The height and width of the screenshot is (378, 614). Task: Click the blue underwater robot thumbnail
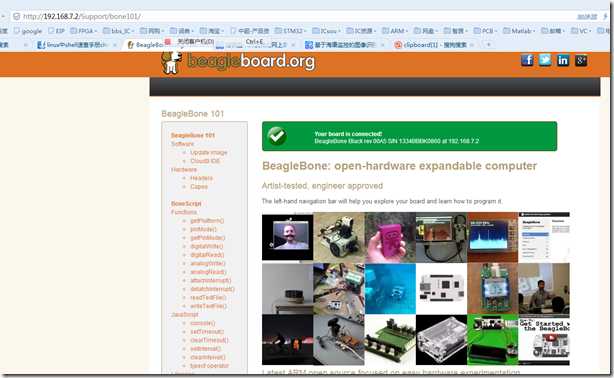point(390,289)
